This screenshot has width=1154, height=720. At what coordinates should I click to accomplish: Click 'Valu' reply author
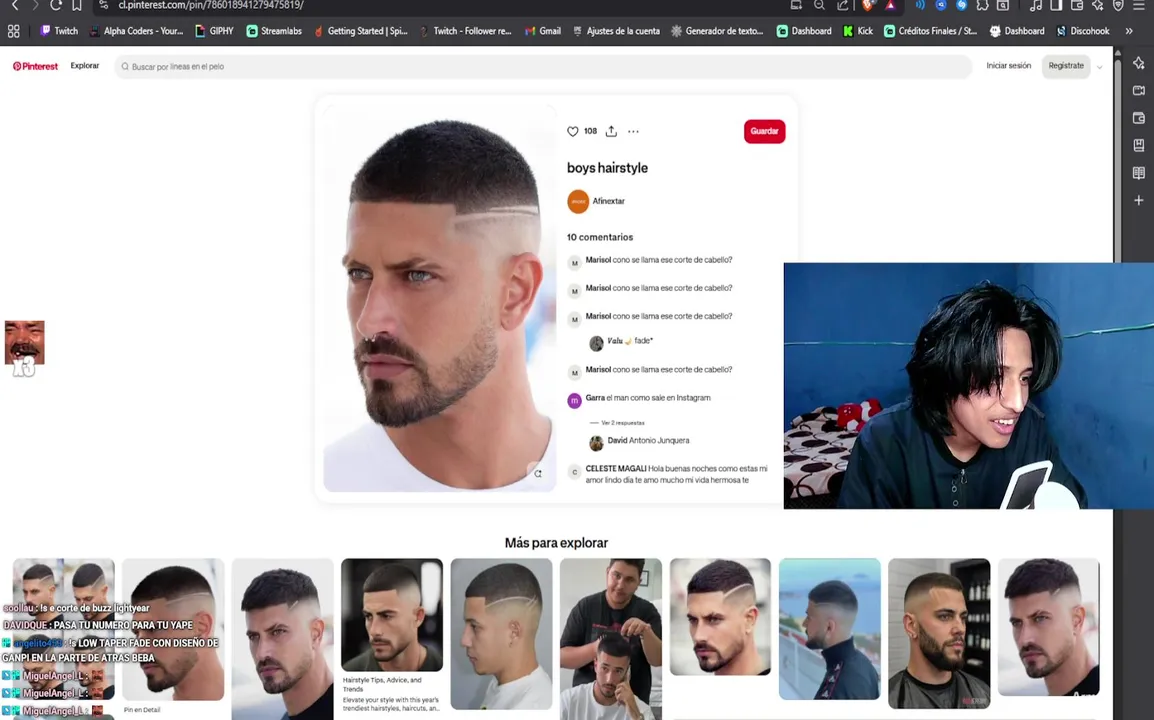click(x=615, y=341)
